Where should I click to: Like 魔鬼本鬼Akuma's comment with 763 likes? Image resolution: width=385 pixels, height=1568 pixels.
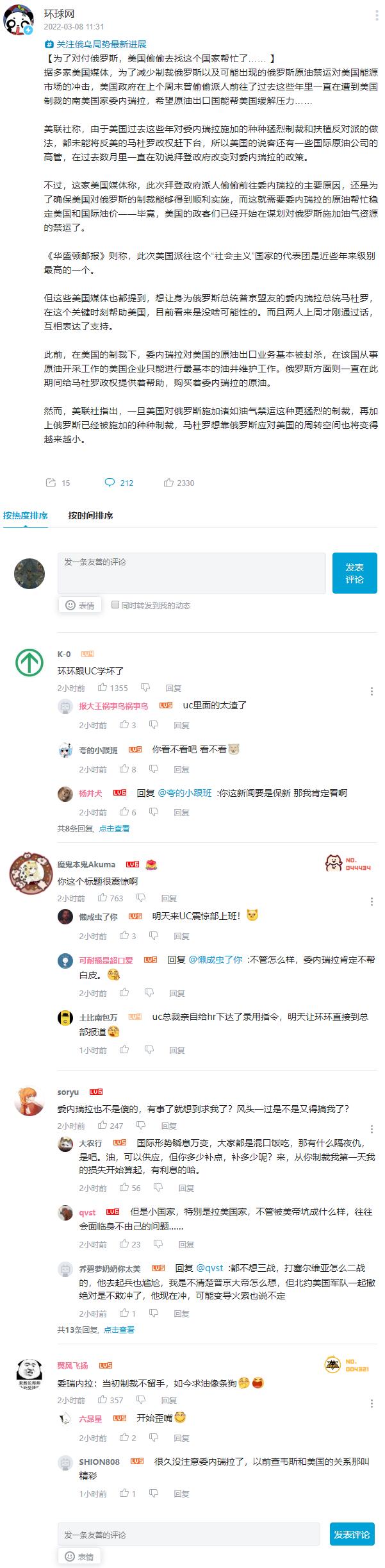point(102,898)
